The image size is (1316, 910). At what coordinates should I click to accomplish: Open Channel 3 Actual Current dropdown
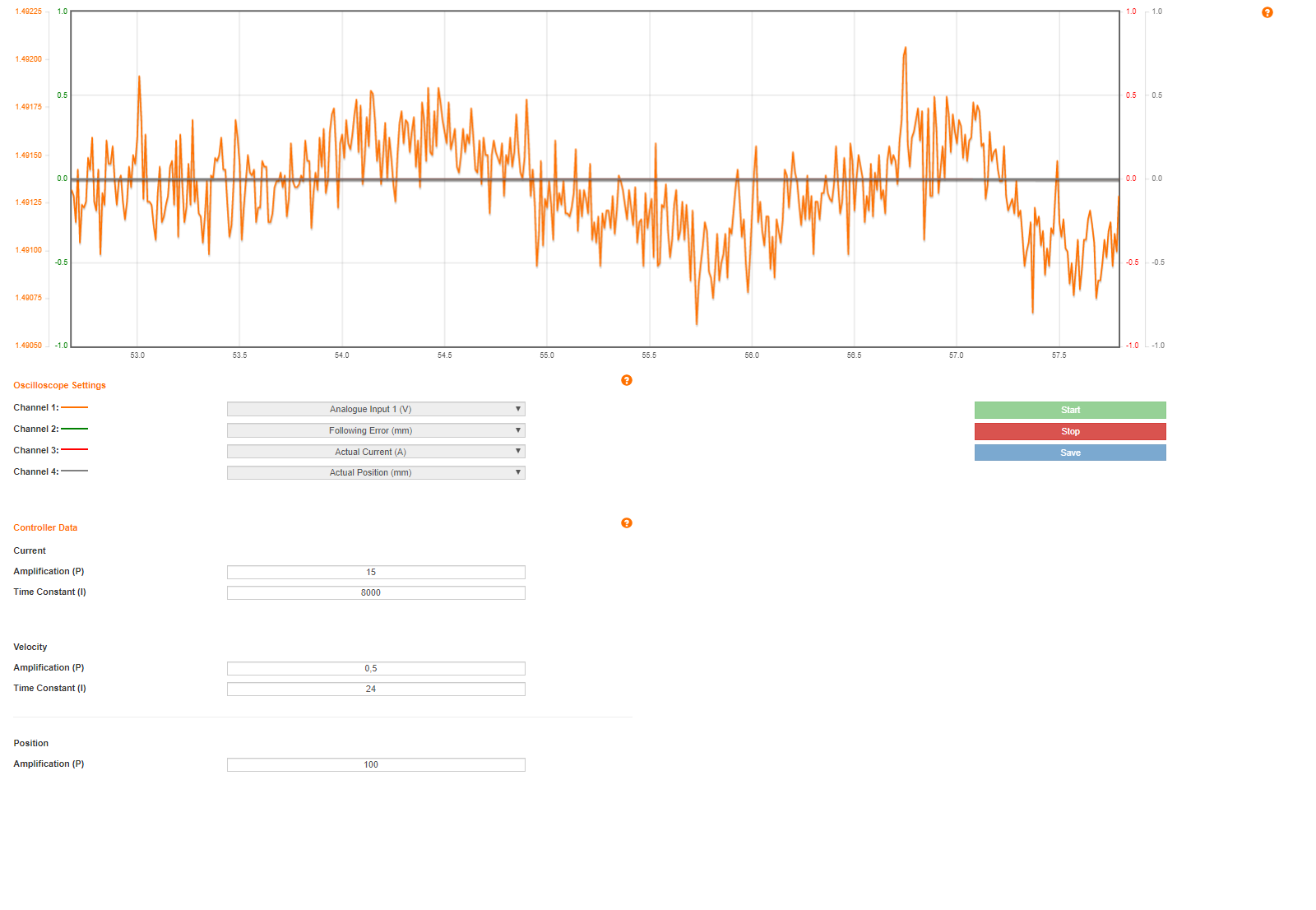[376, 452]
